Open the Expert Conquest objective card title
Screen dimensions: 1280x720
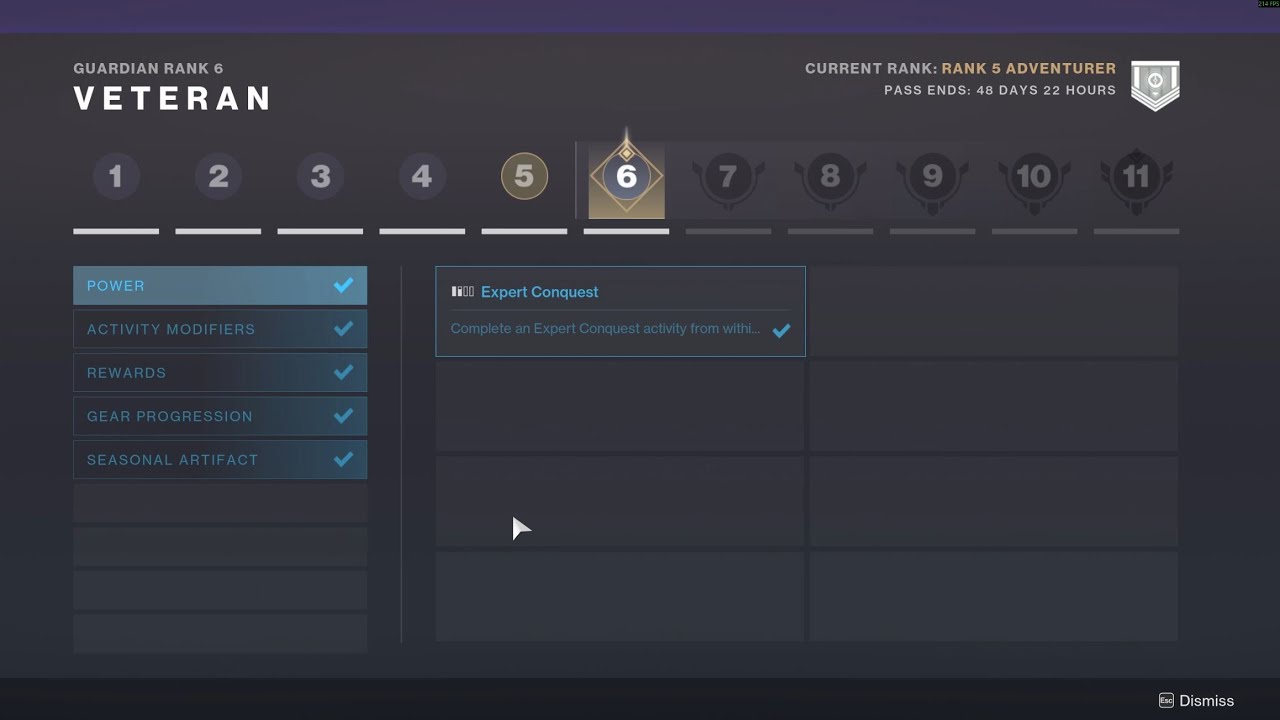point(540,292)
